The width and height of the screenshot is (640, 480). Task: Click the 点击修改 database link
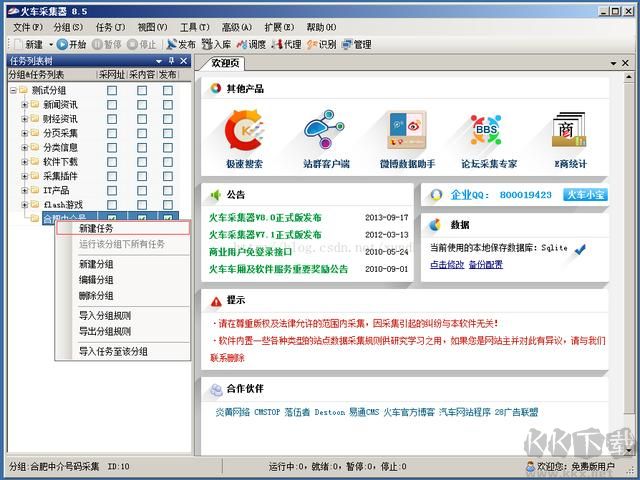point(447,264)
